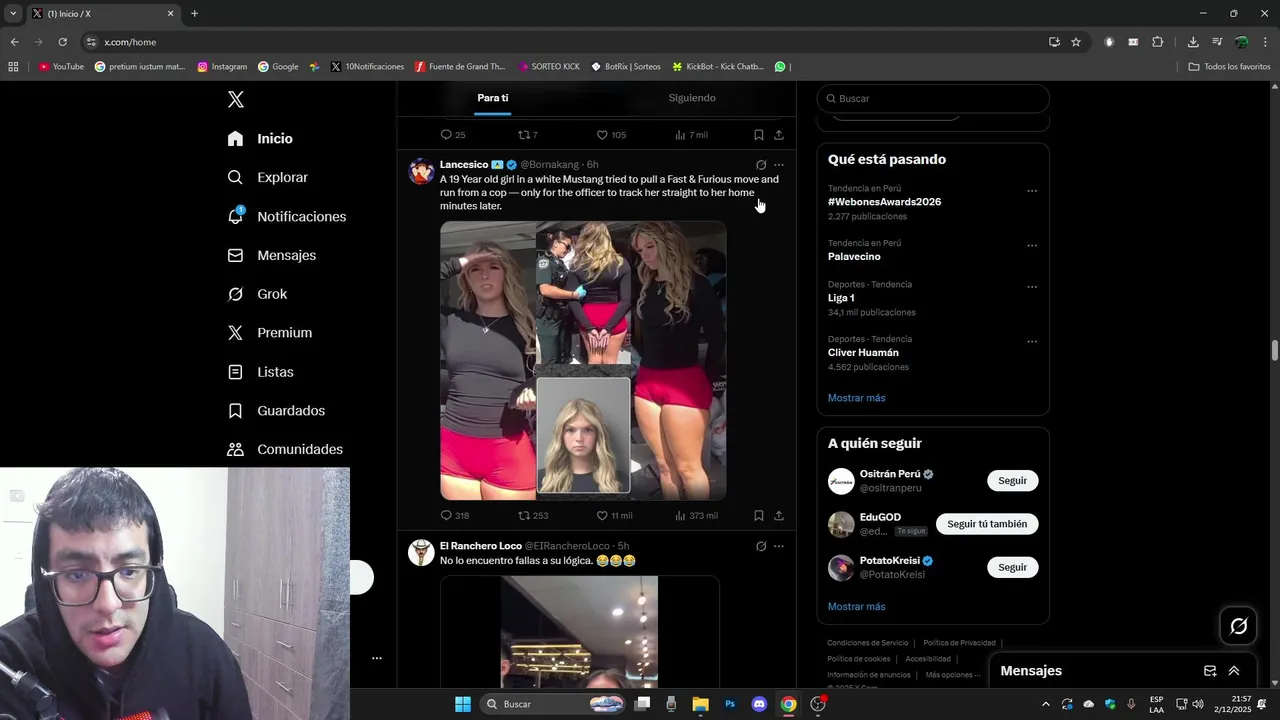Share the Lancesico post
Screen dimensions: 1280x720
coord(779,516)
